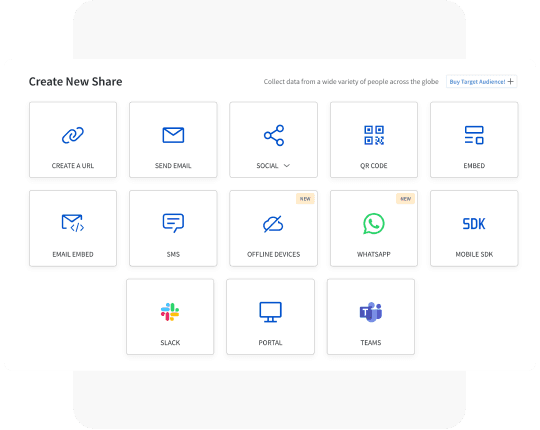The height and width of the screenshot is (430, 540).
Task: Open the SMS chat bubble icon
Action: (173, 223)
